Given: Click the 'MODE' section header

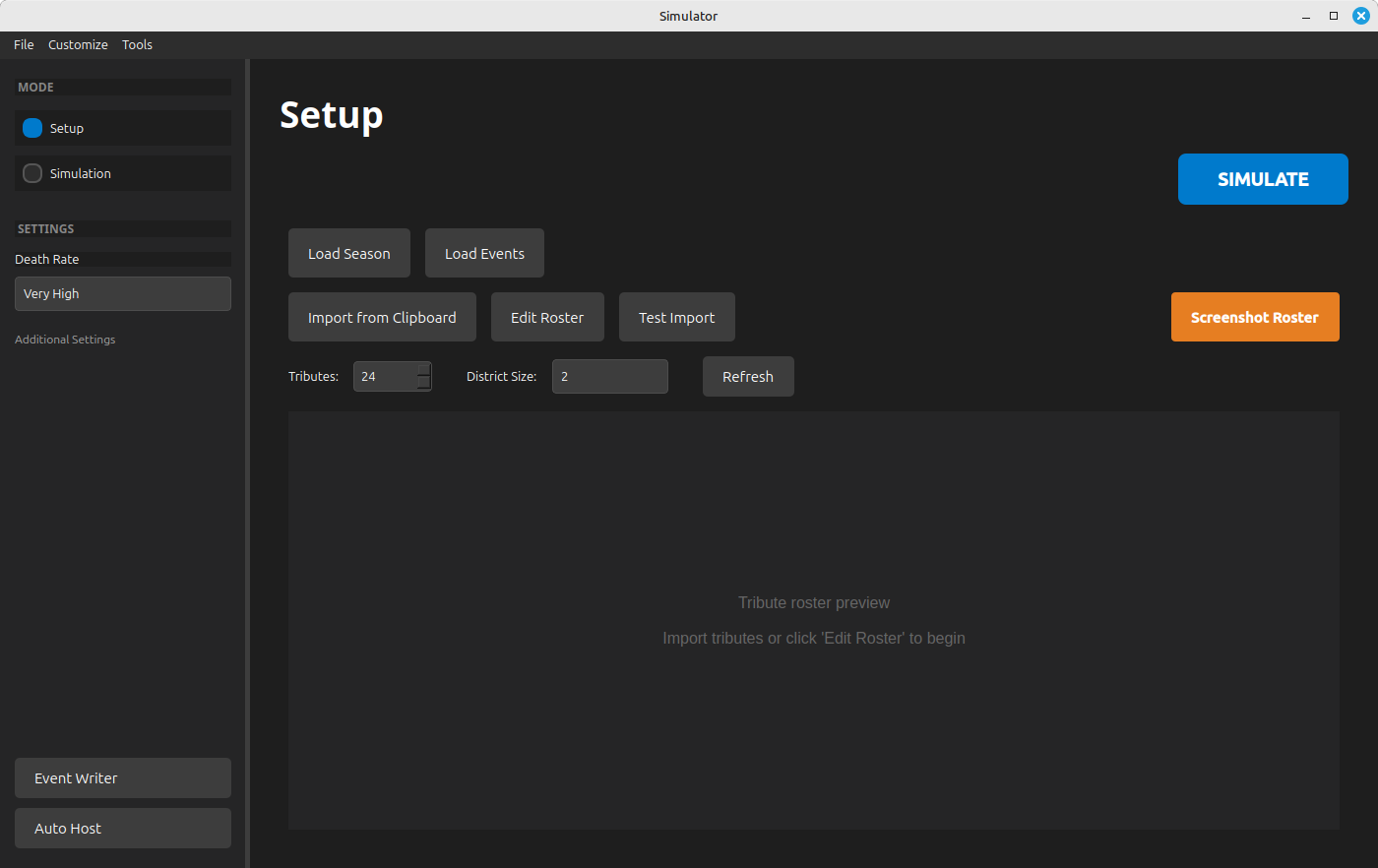Looking at the screenshot, I should pos(35,88).
